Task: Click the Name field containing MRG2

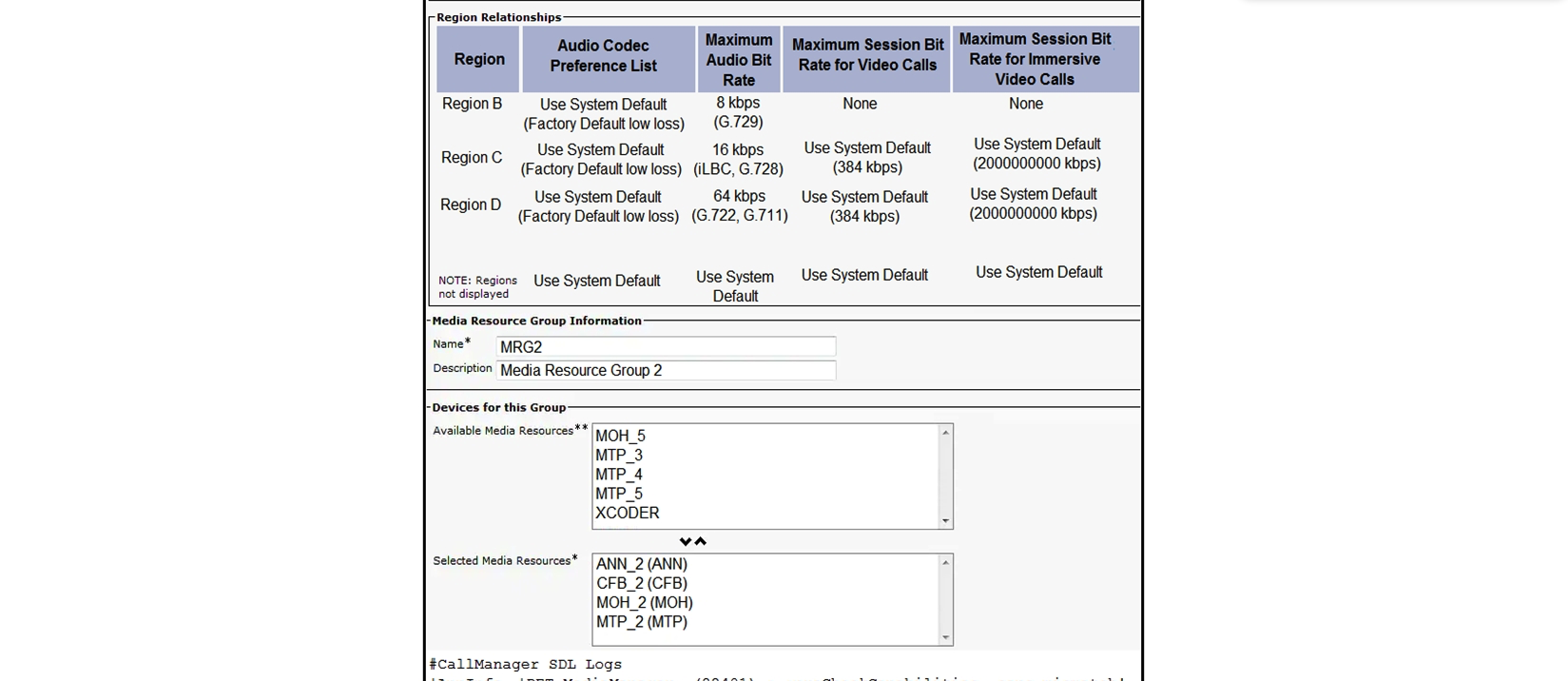Action: (x=666, y=347)
